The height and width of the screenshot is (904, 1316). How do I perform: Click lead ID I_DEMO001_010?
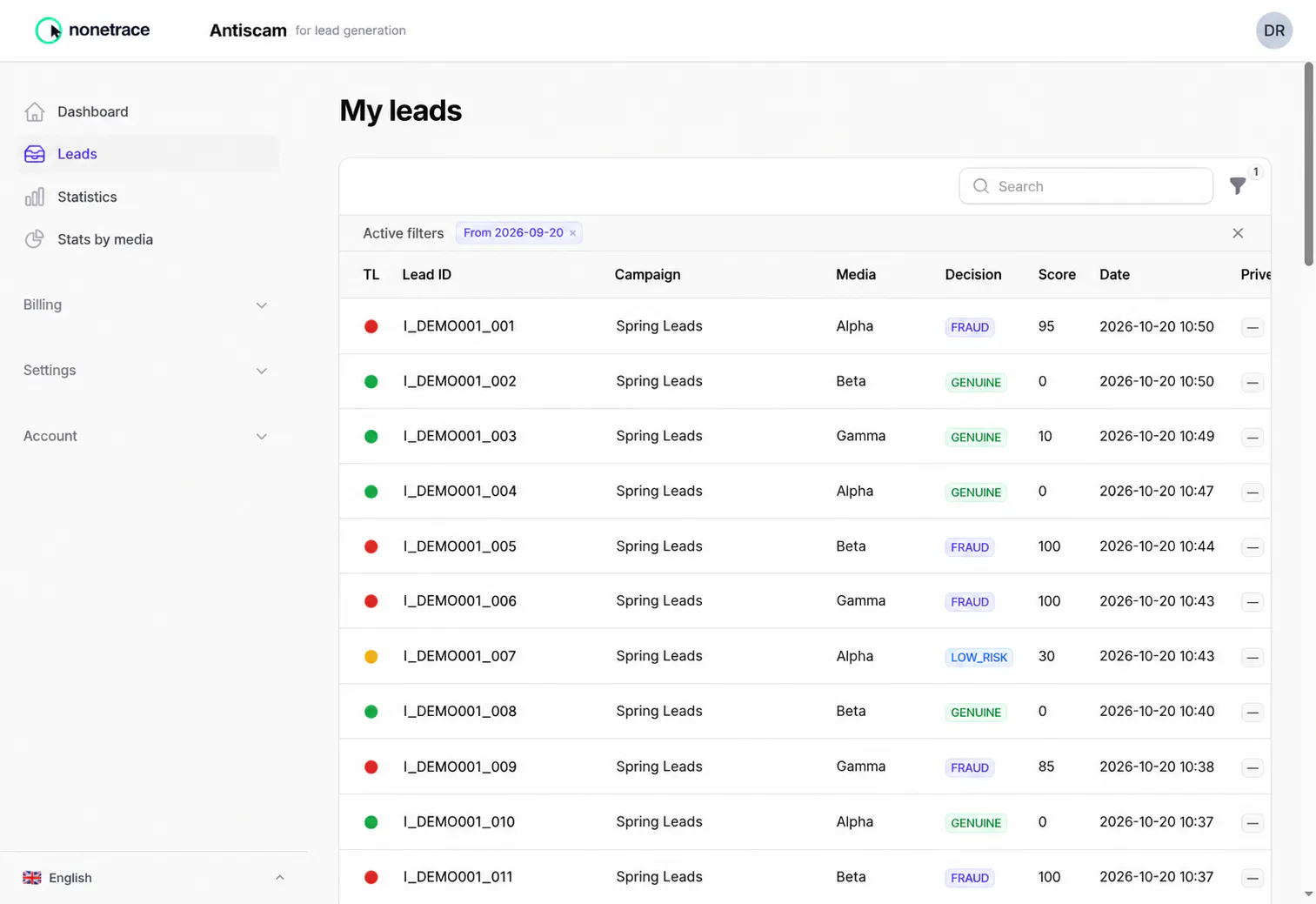tap(459, 821)
